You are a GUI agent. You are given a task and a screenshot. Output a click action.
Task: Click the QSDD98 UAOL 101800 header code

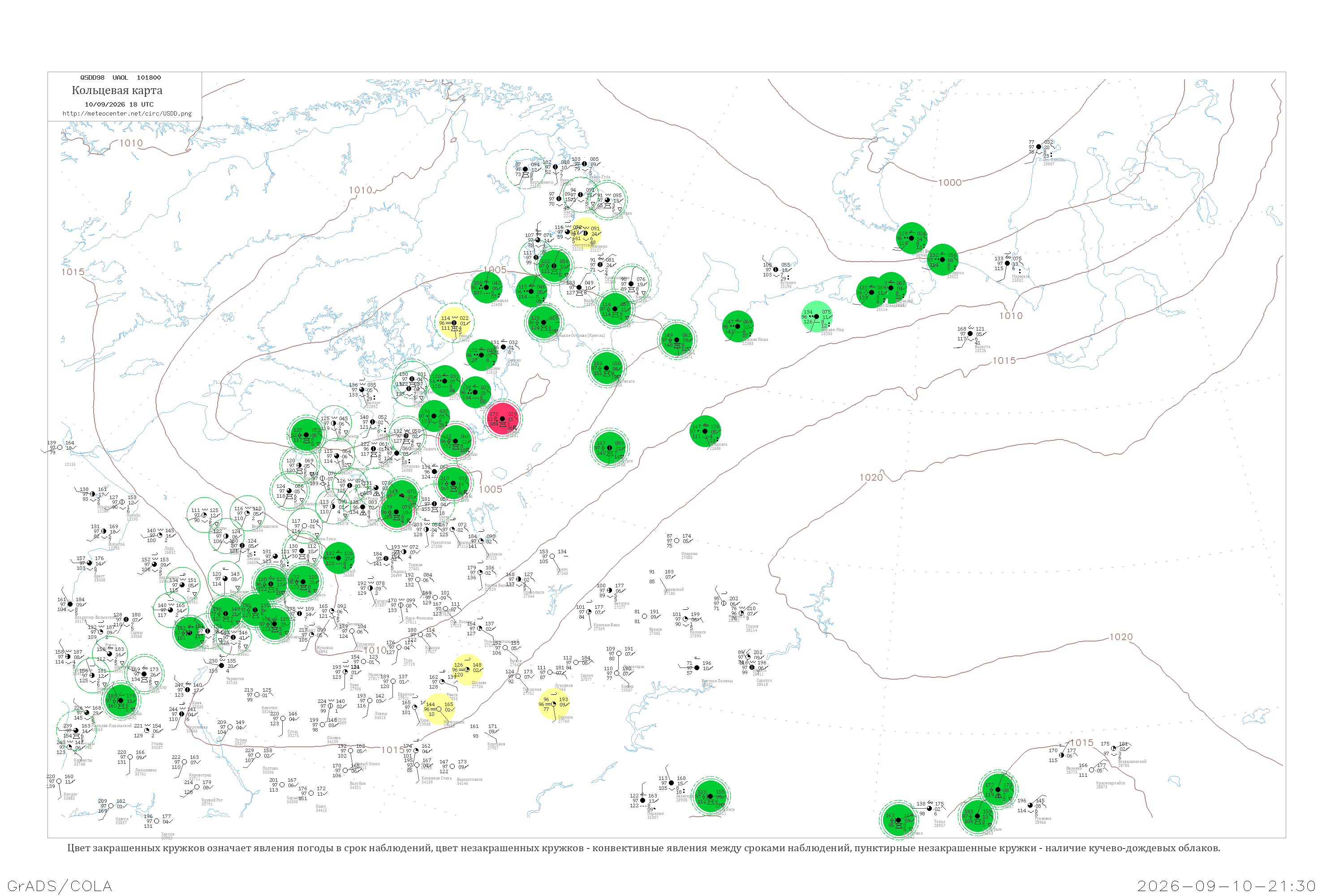point(121,78)
